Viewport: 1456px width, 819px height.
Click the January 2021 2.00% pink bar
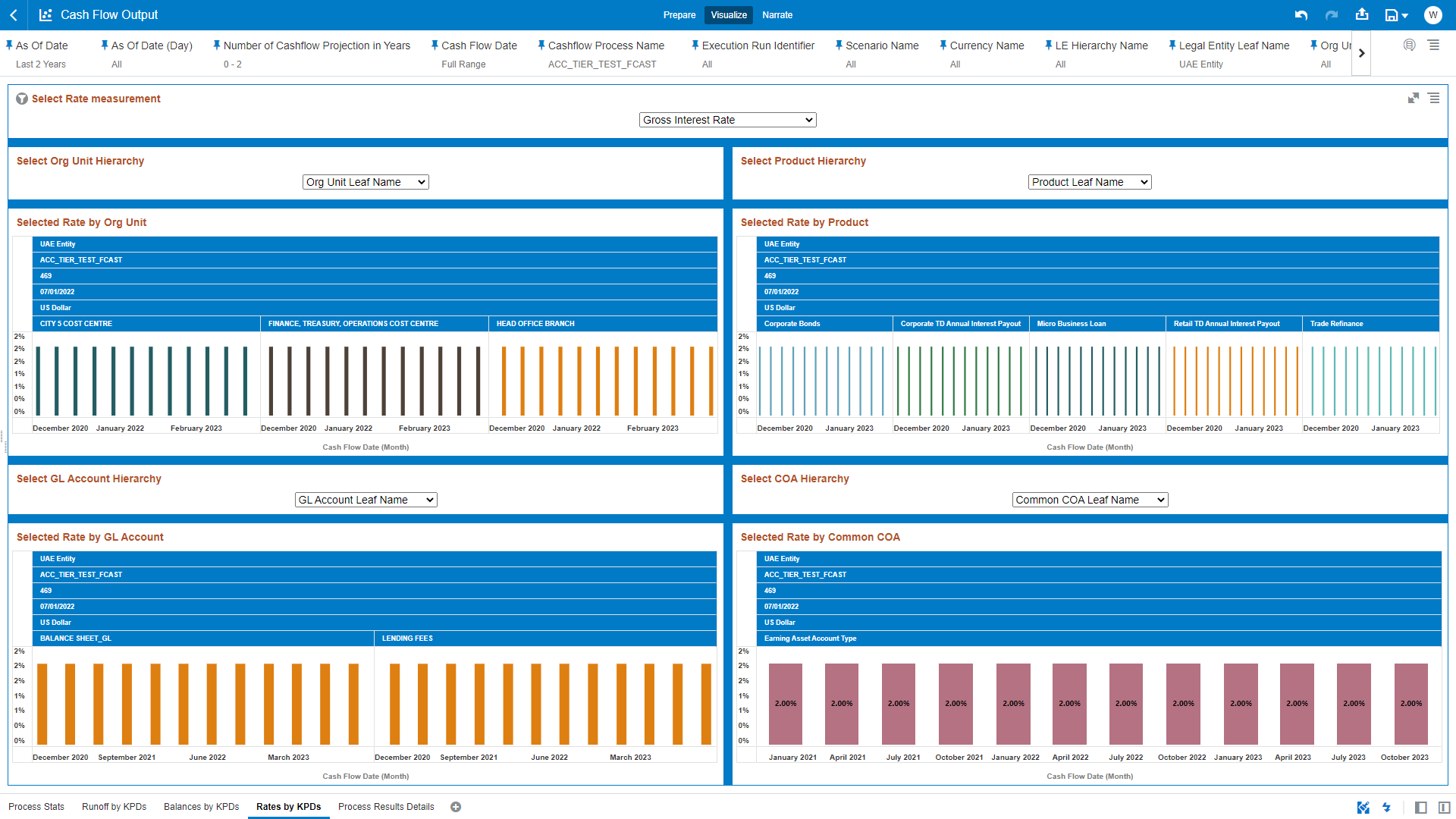tap(786, 703)
